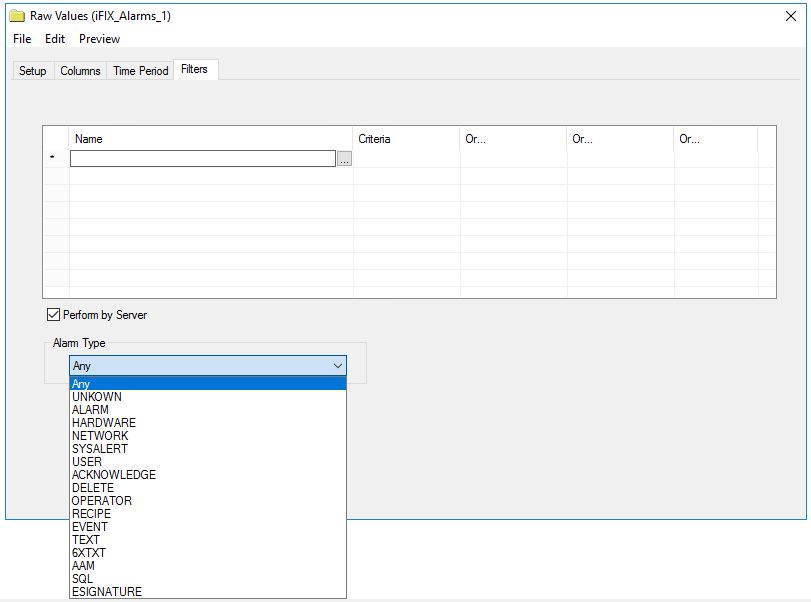
Task: Pick OPERATOR in the alarm type list
Action: coord(208,501)
